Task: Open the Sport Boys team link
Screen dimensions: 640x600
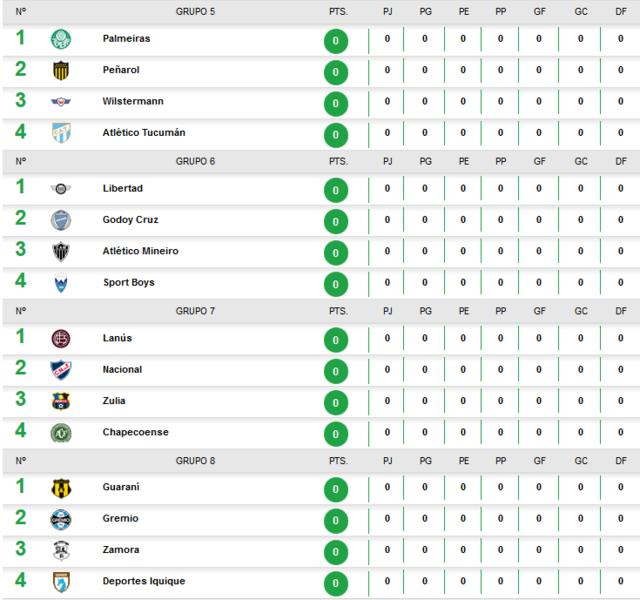Action: coord(129,282)
